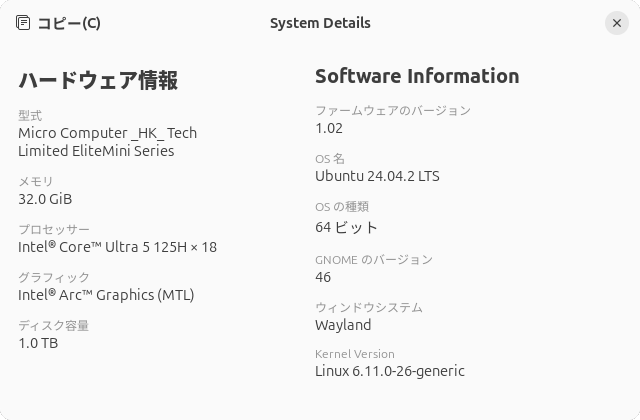
Task: Click the 型式 field label
Action: (30, 116)
